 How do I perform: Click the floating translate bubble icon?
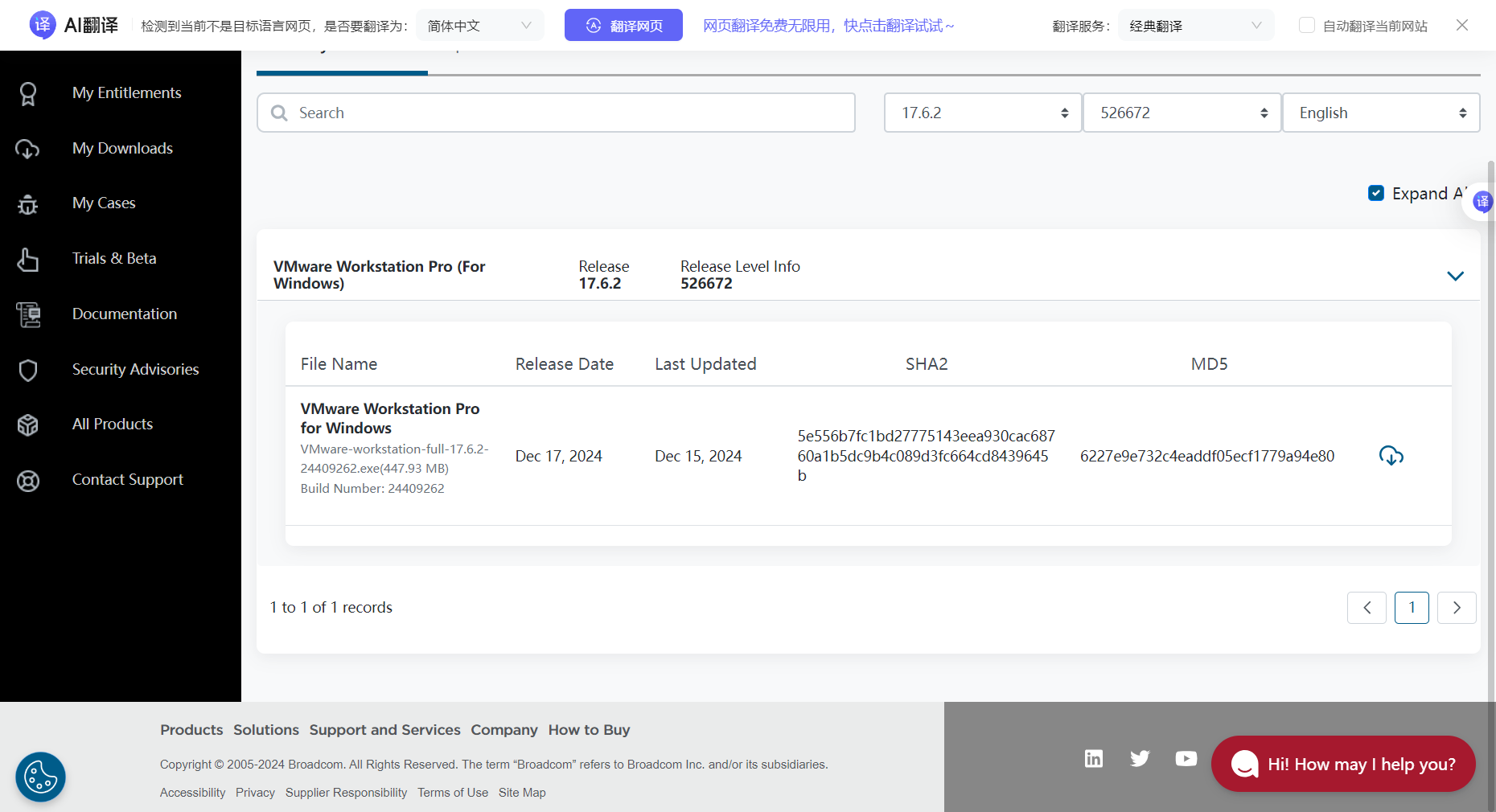click(1482, 201)
